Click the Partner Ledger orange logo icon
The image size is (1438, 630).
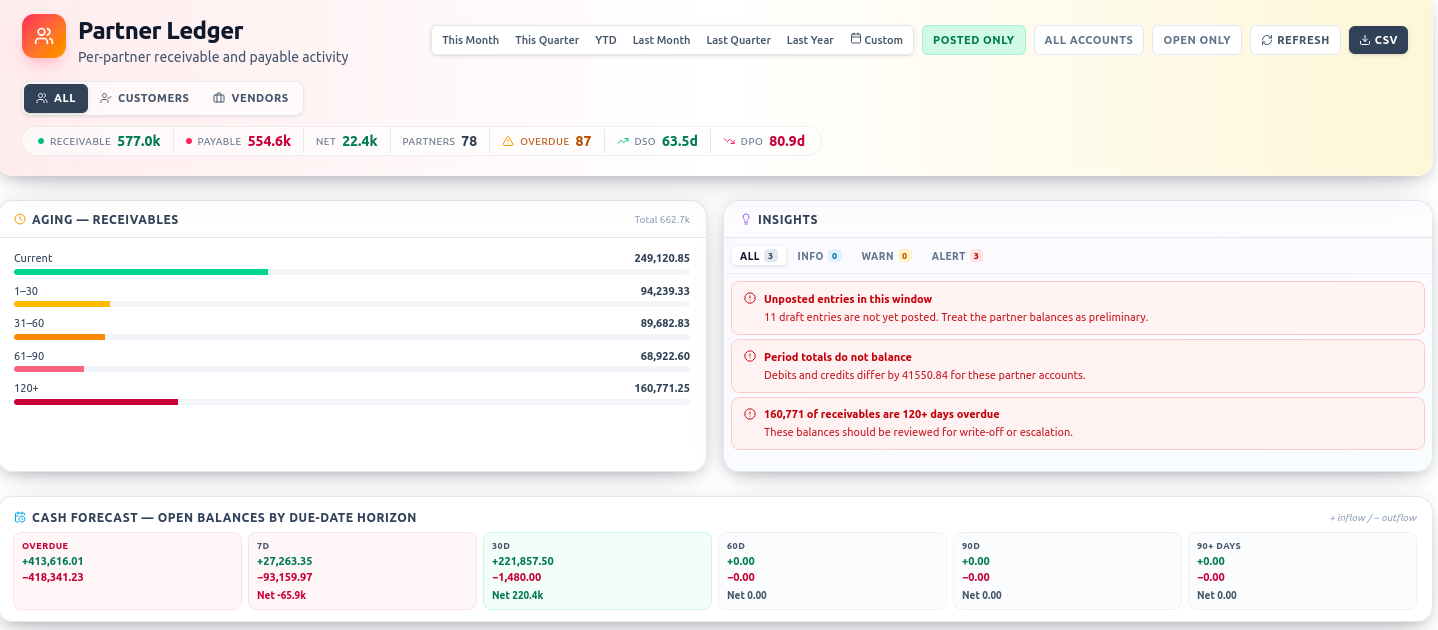44,36
